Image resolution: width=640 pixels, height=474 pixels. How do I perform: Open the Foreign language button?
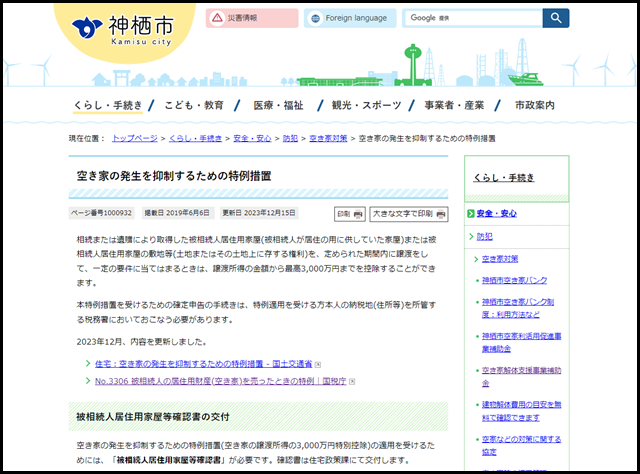tap(350, 18)
